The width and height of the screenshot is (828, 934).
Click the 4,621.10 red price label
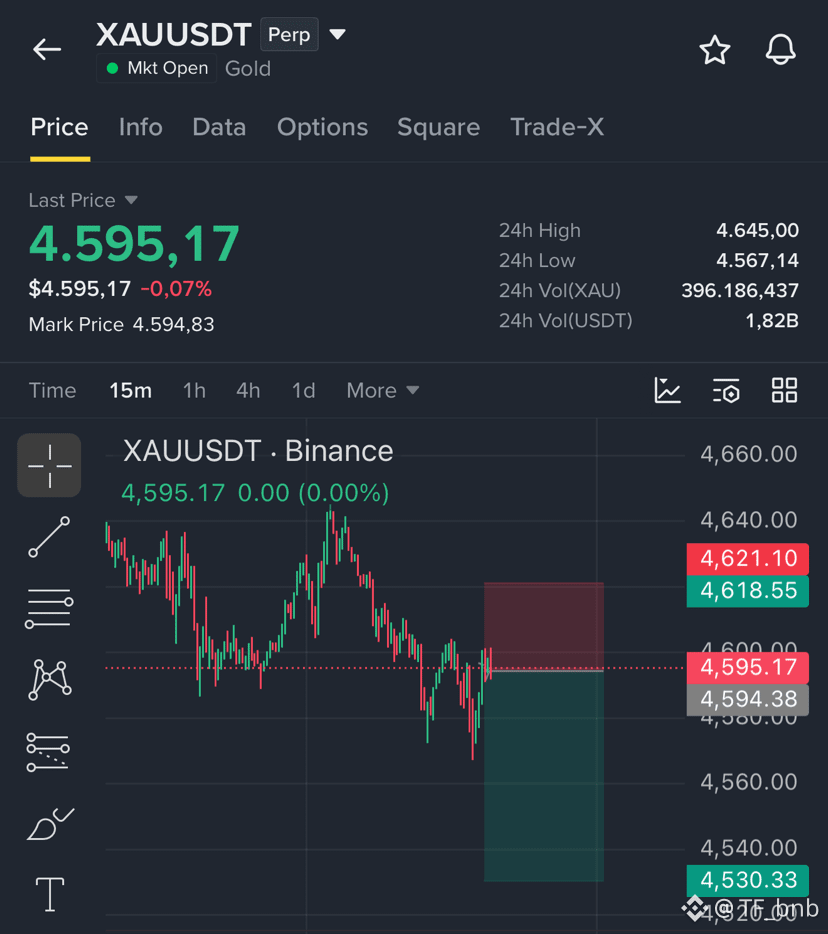(748, 559)
